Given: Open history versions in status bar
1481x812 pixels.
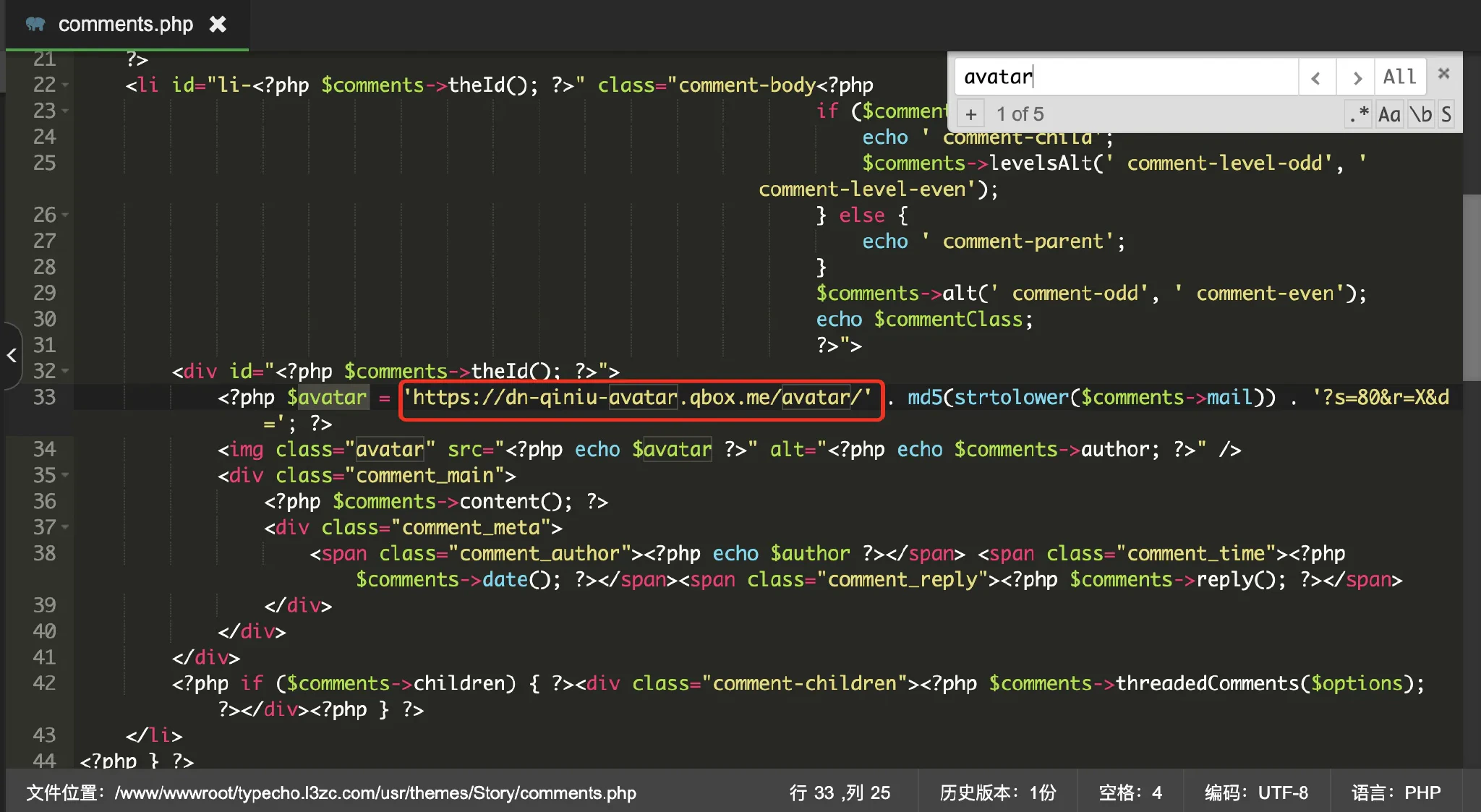Looking at the screenshot, I should click(x=997, y=792).
